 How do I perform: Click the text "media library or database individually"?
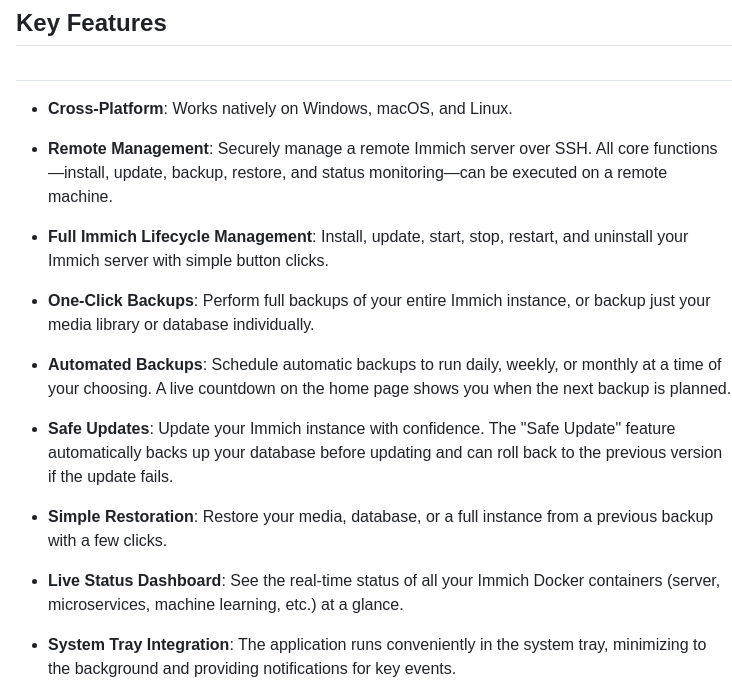(x=180, y=324)
